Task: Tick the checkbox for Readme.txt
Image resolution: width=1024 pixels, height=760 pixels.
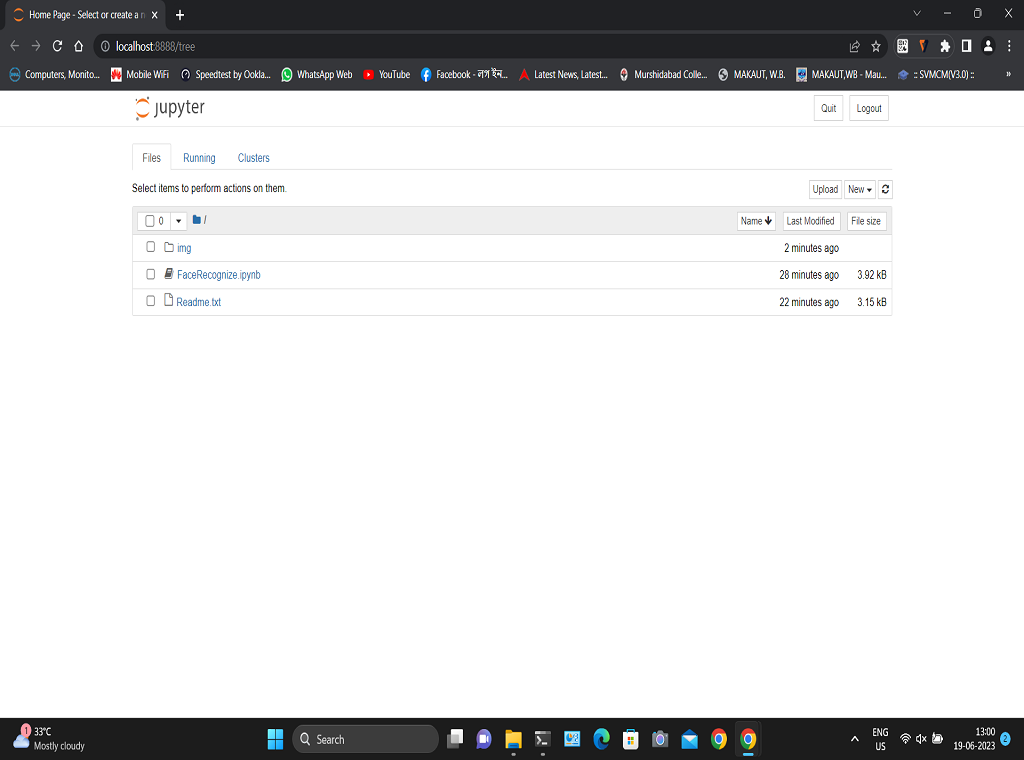Action: pyautogui.click(x=151, y=300)
